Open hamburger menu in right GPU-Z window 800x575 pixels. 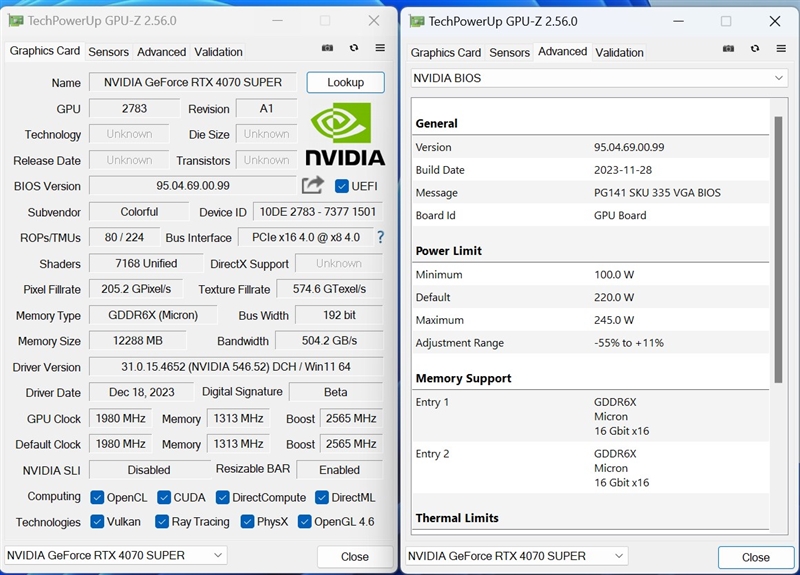pyautogui.click(x=781, y=48)
